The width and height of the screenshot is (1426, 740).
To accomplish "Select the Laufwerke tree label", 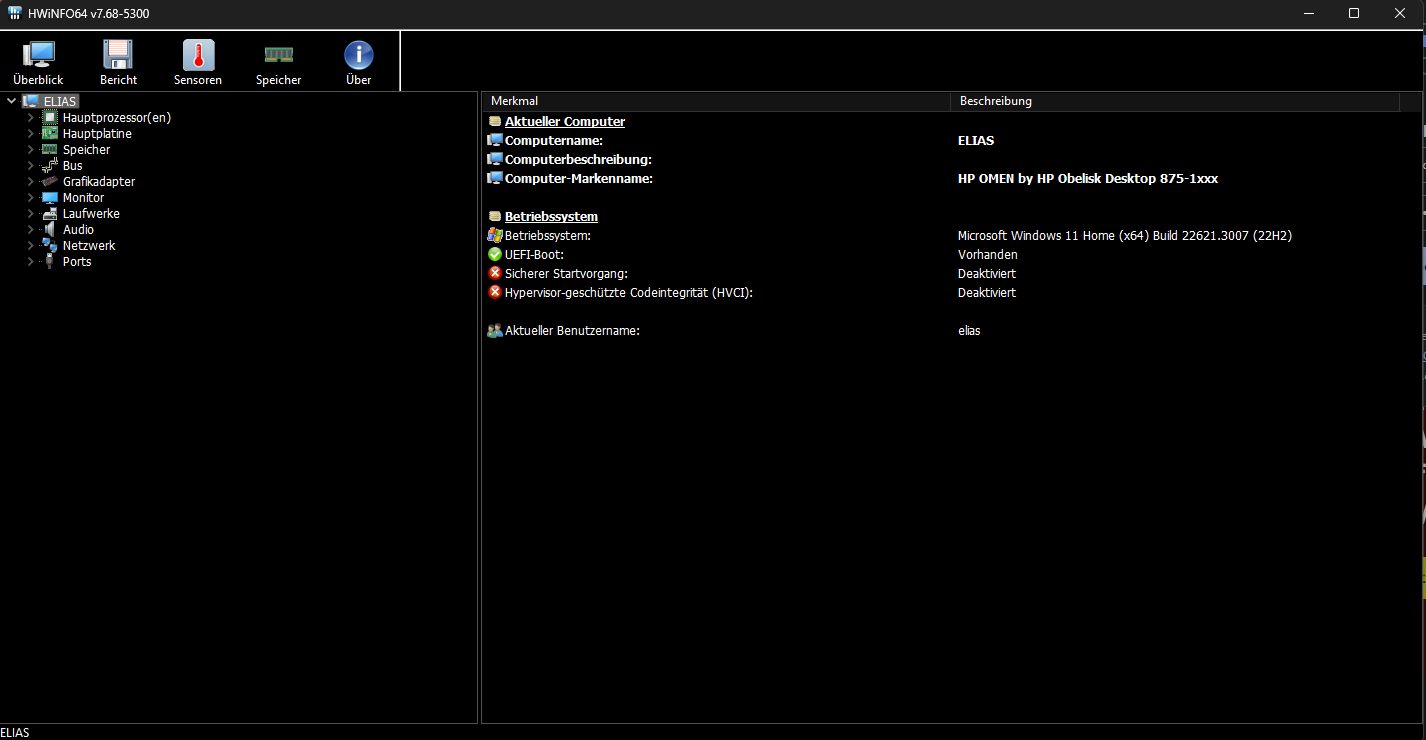I will (91, 213).
